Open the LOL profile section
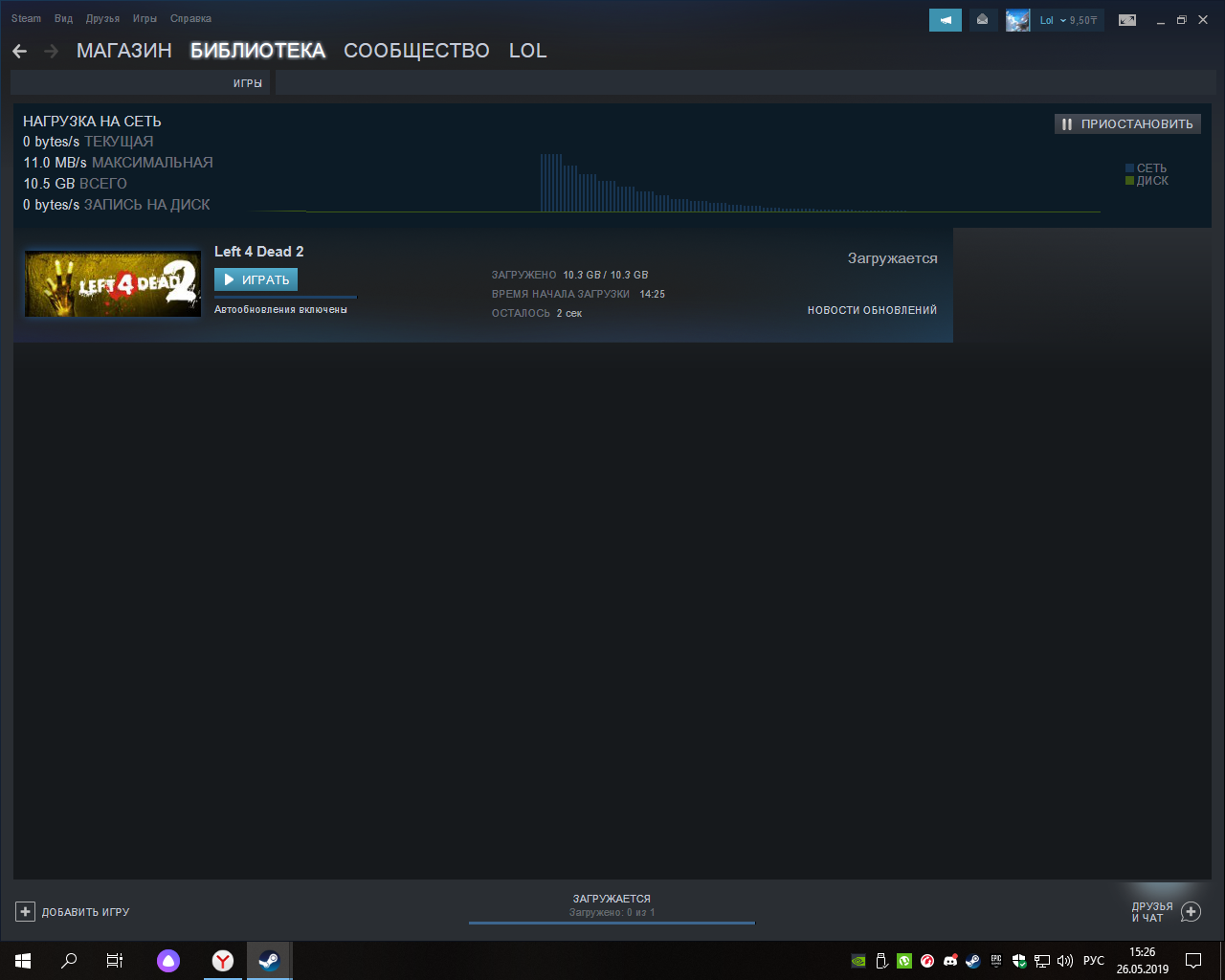This screenshot has height=980, width=1225. (527, 51)
